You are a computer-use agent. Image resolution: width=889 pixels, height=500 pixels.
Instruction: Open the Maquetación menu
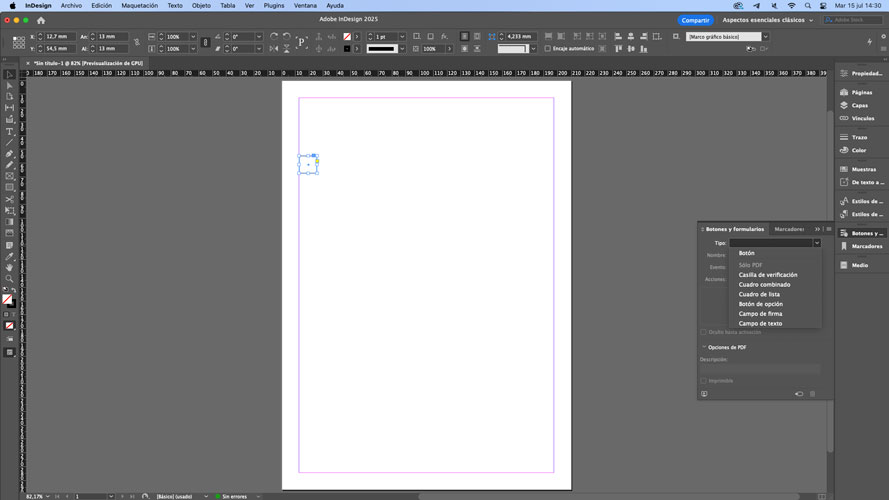pyautogui.click(x=139, y=6)
